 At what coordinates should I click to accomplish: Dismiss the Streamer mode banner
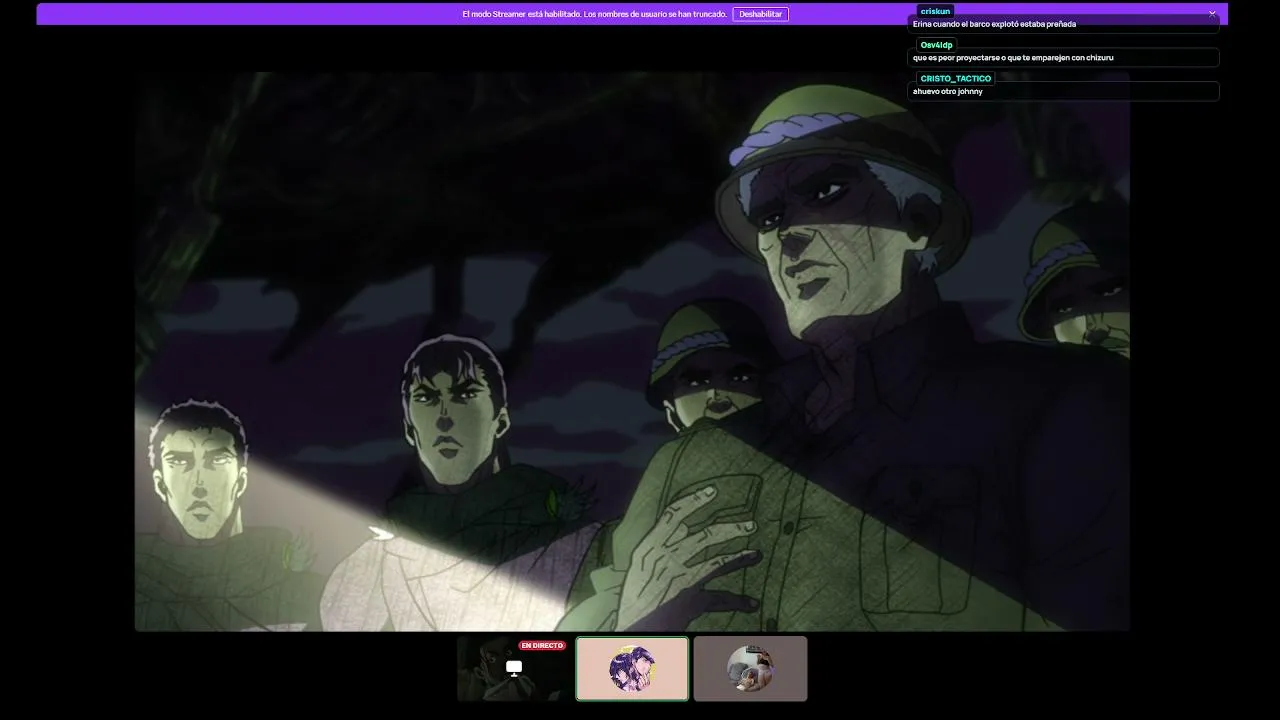coord(1212,14)
